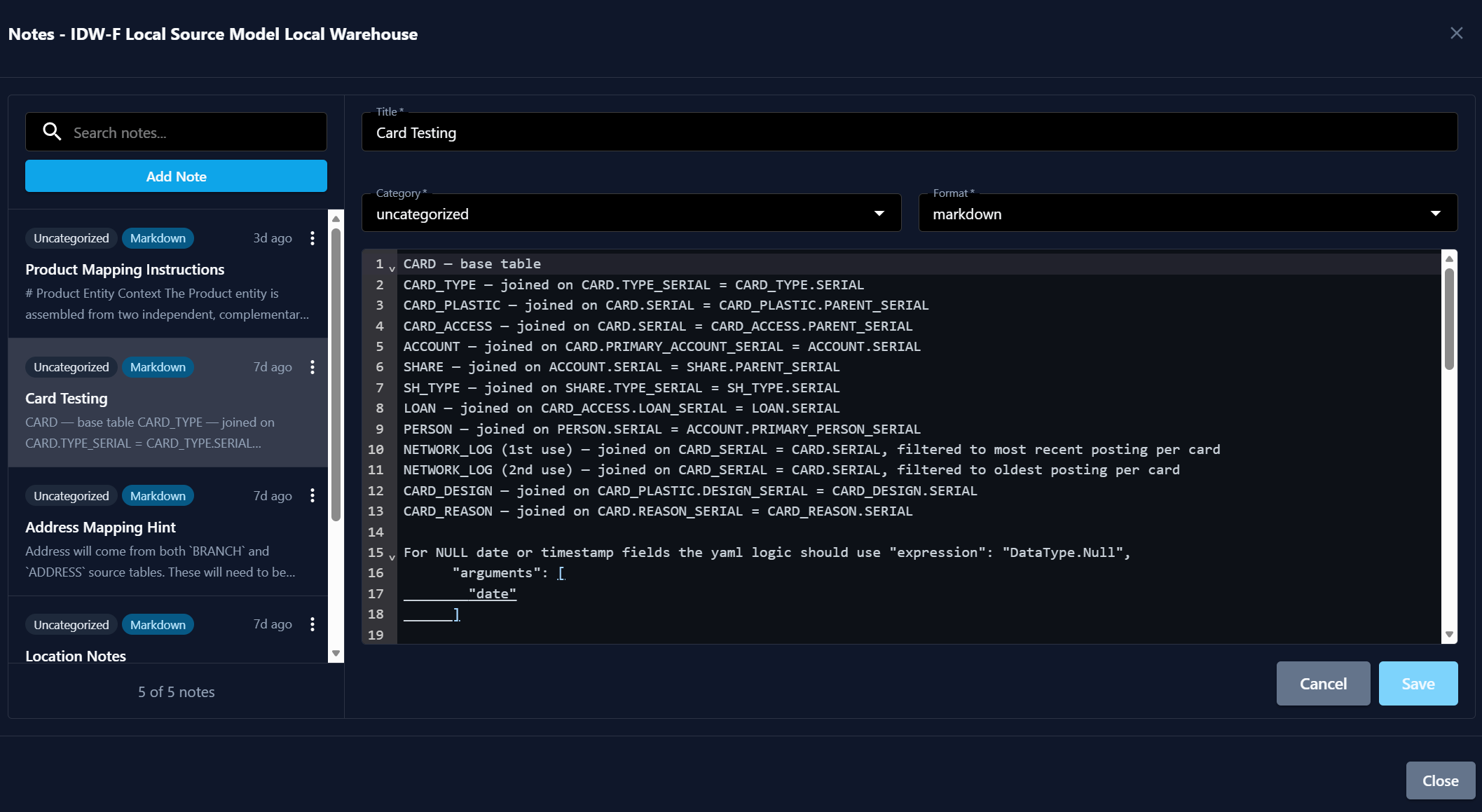Close the Notes dialog with X icon
1482x812 pixels.
[1456, 33]
